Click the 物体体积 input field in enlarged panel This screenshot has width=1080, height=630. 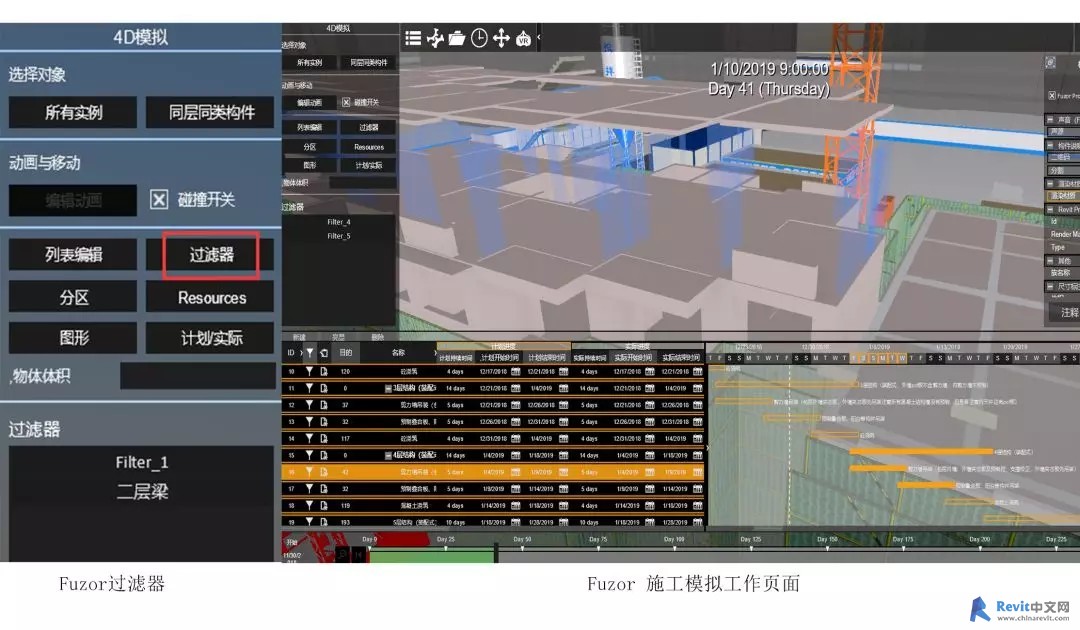point(198,376)
